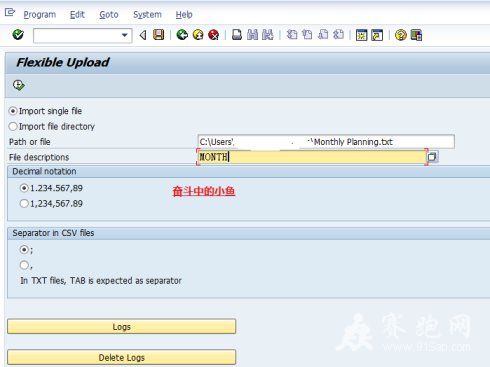The image size is (490, 367).
Task: Click the Create Shortcut icon
Action: [377, 35]
